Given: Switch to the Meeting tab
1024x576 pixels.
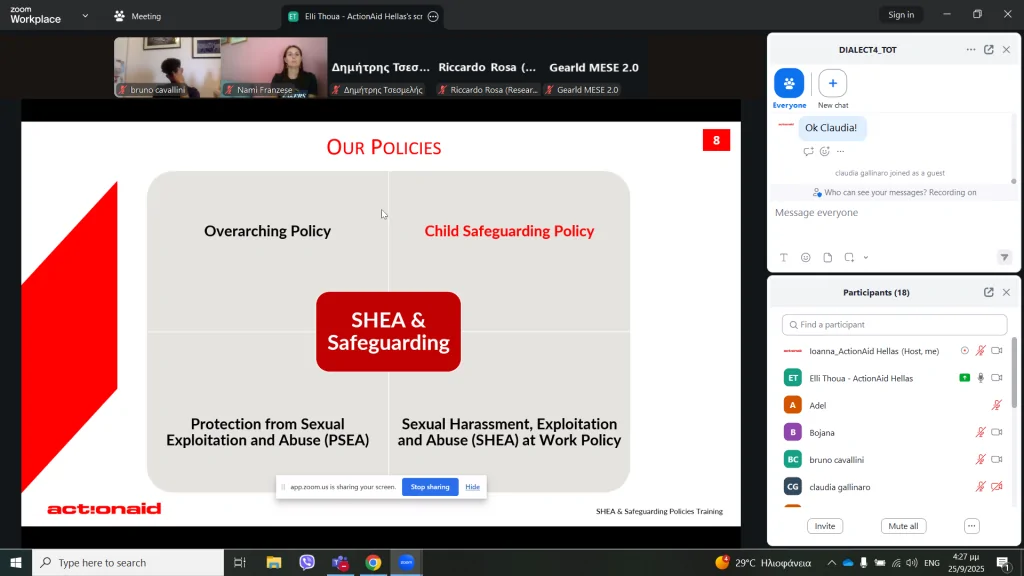Looking at the screenshot, I should pos(137,16).
